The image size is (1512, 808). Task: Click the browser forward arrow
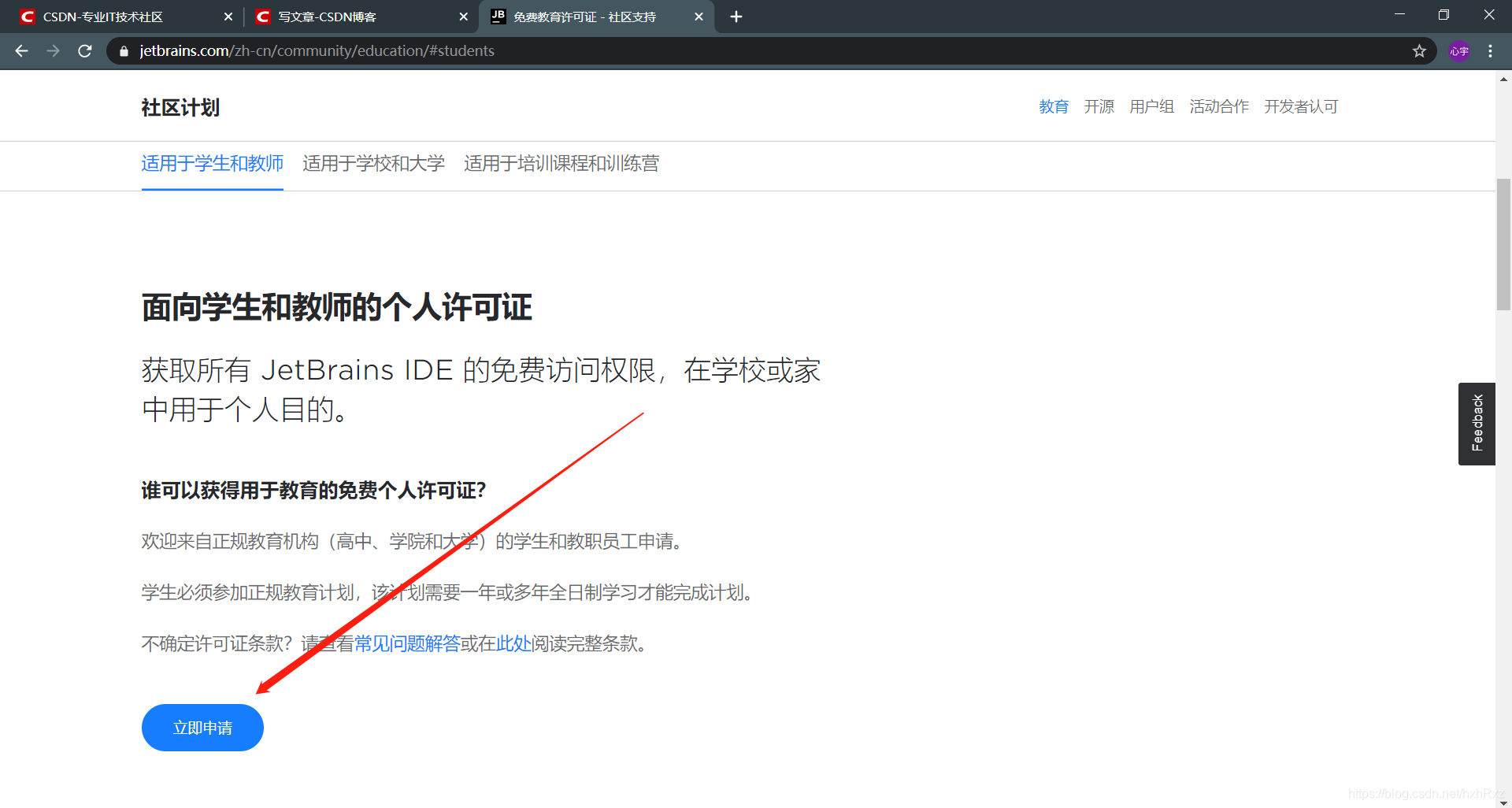click(x=53, y=51)
